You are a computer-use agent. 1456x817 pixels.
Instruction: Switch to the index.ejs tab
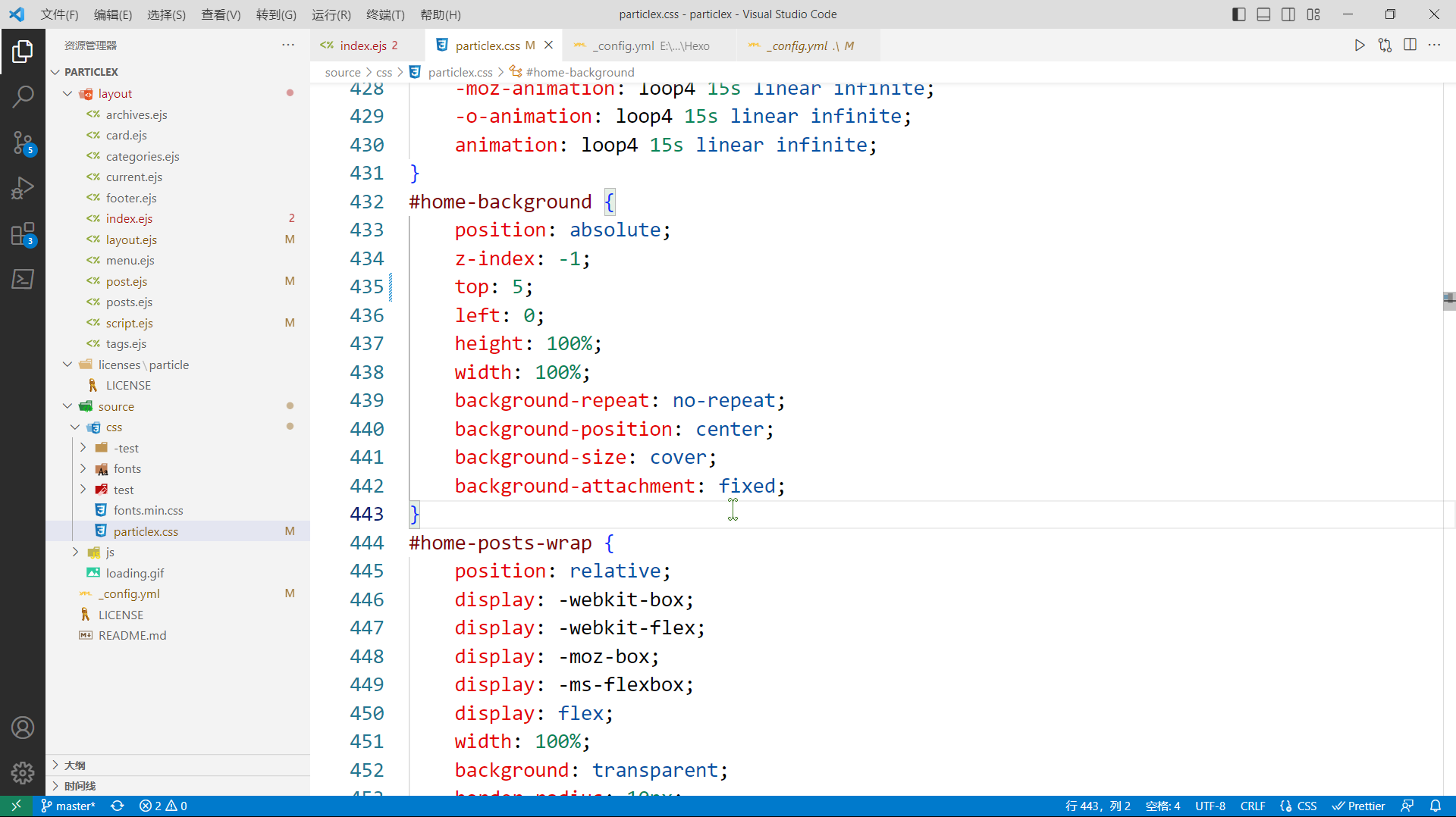coord(363,45)
